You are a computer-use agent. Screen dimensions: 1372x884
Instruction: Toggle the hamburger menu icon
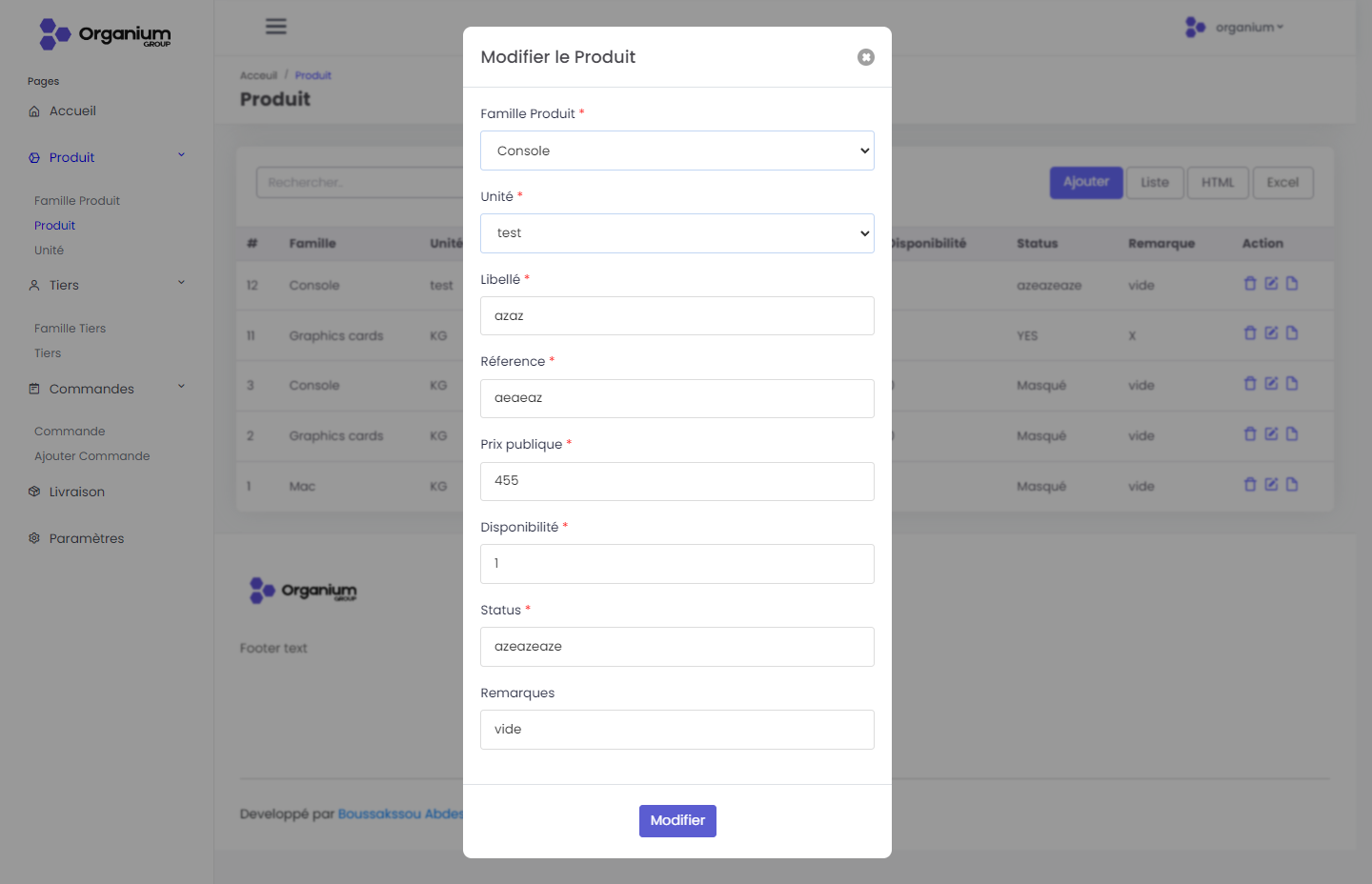(276, 27)
